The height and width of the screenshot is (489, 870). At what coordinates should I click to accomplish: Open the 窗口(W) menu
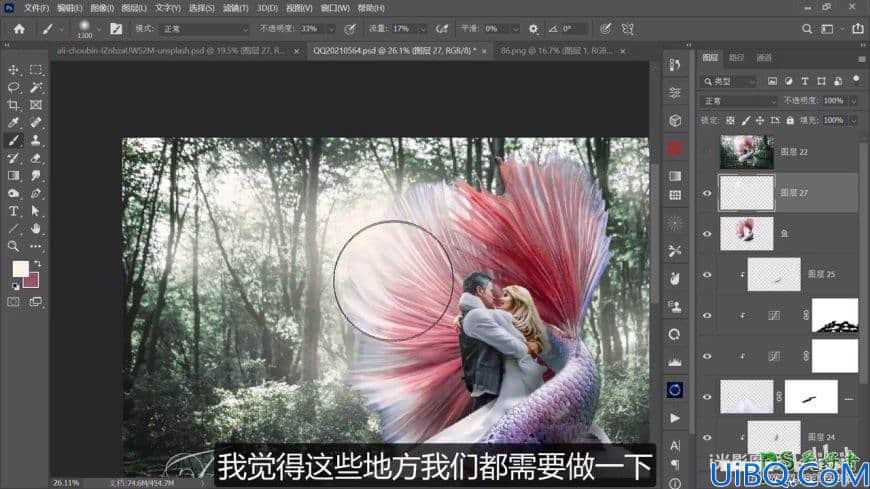coord(335,8)
